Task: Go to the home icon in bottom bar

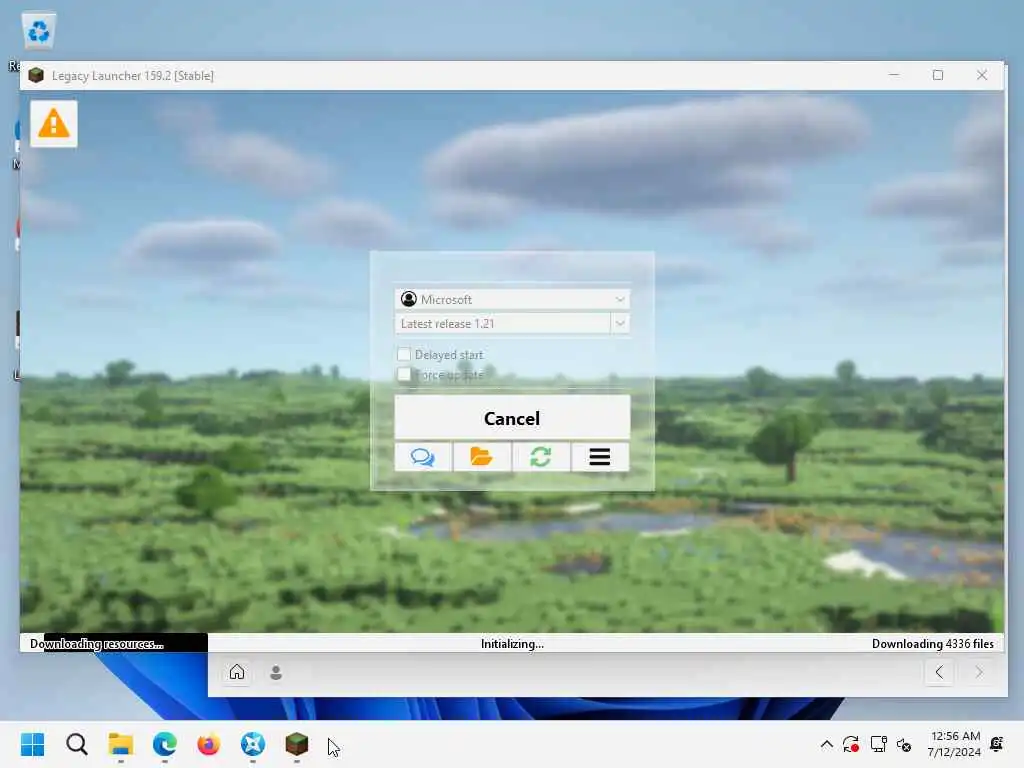Action: pos(237,672)
